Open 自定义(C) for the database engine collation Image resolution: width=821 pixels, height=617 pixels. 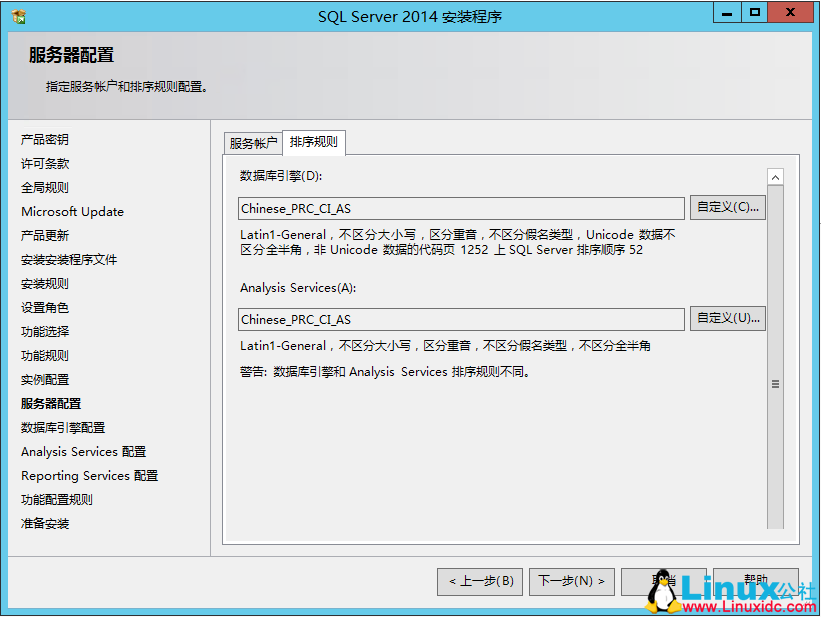click(729, 207)
